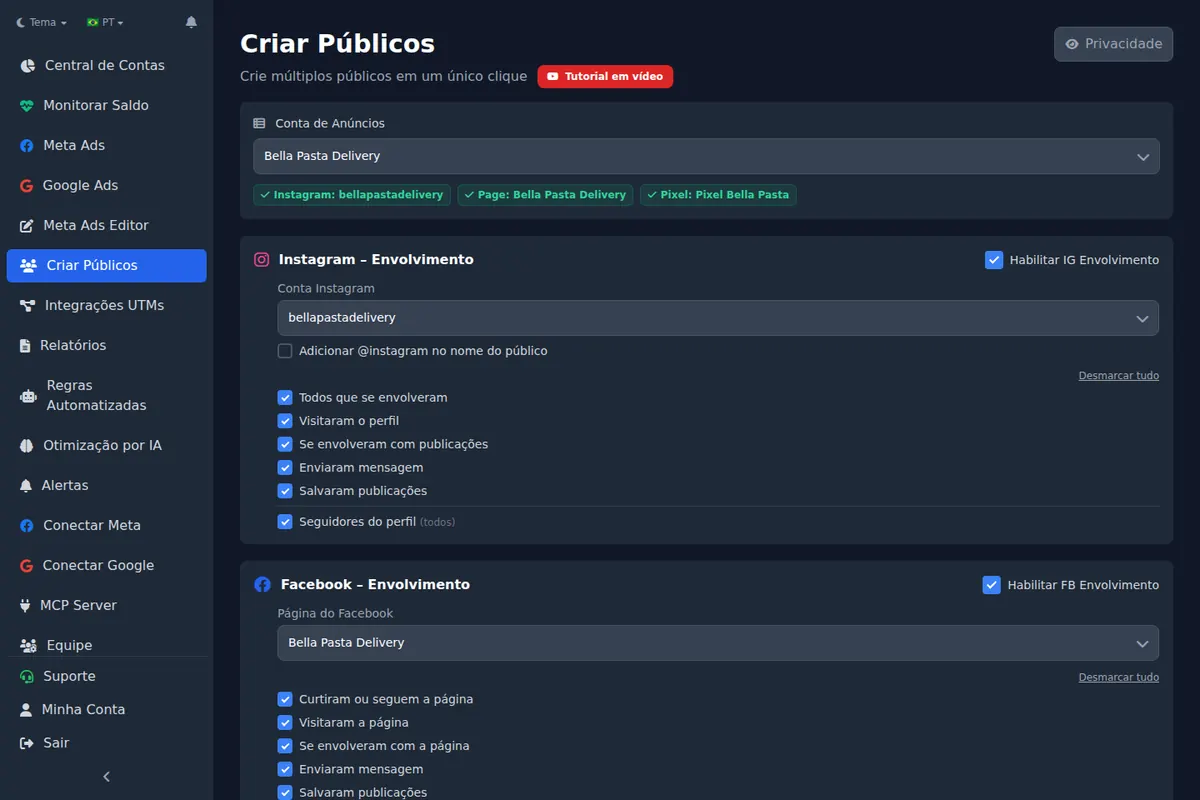Uncheck Visitaram o perfil
The image size is (1200, 800).
[285, 421]
